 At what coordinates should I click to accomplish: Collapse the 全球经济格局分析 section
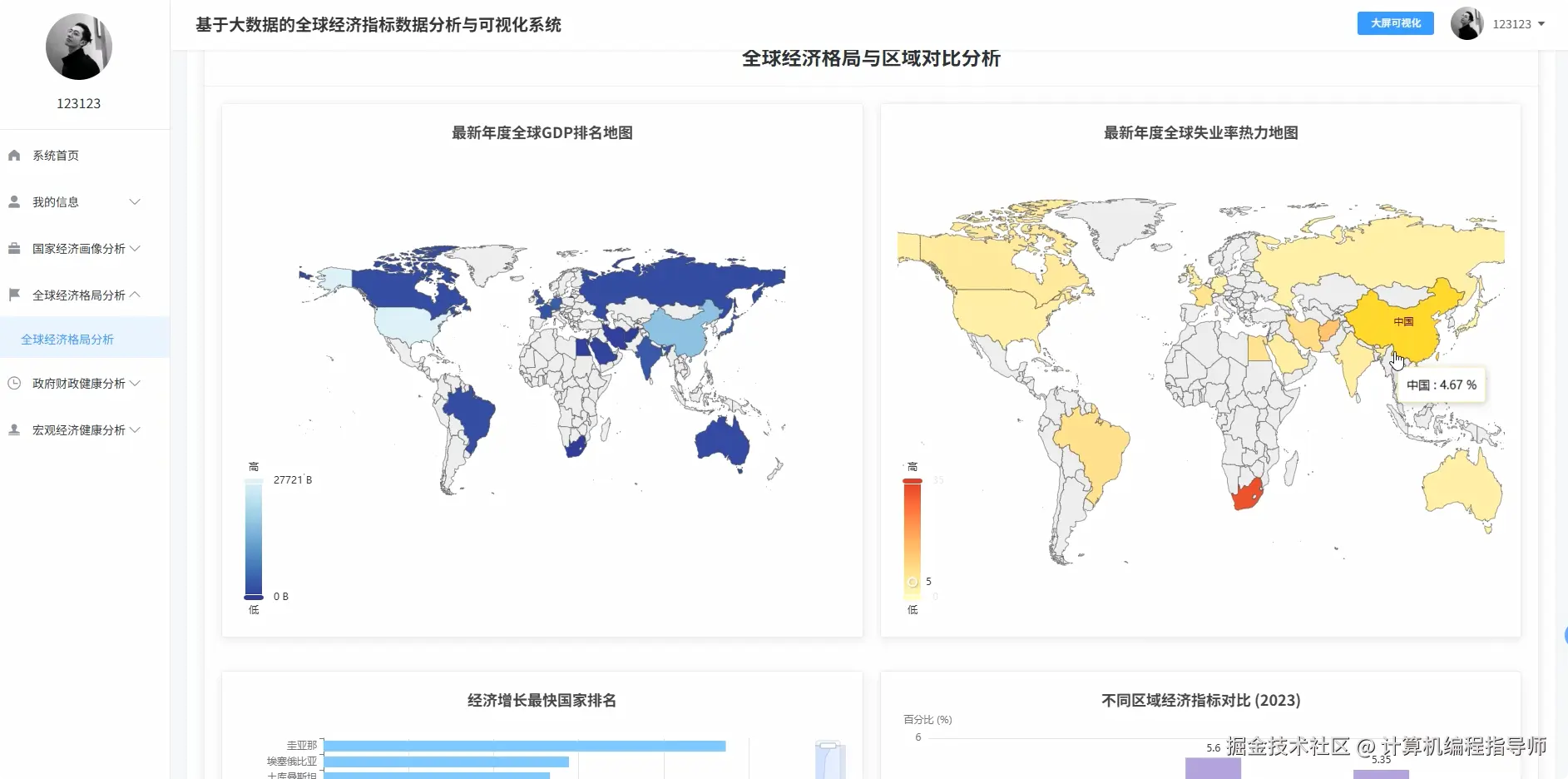point(135,295)
